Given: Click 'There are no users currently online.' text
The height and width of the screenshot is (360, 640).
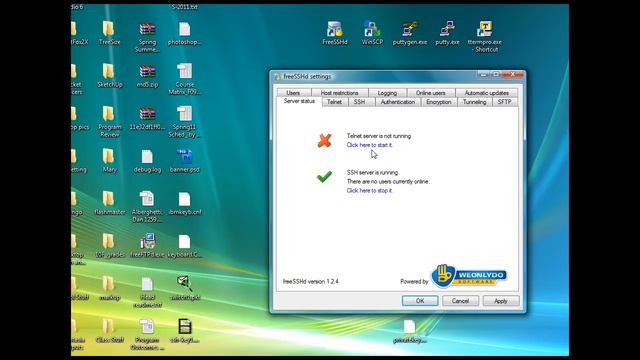Looking at the screenshot, I should (x=388, y=182).
